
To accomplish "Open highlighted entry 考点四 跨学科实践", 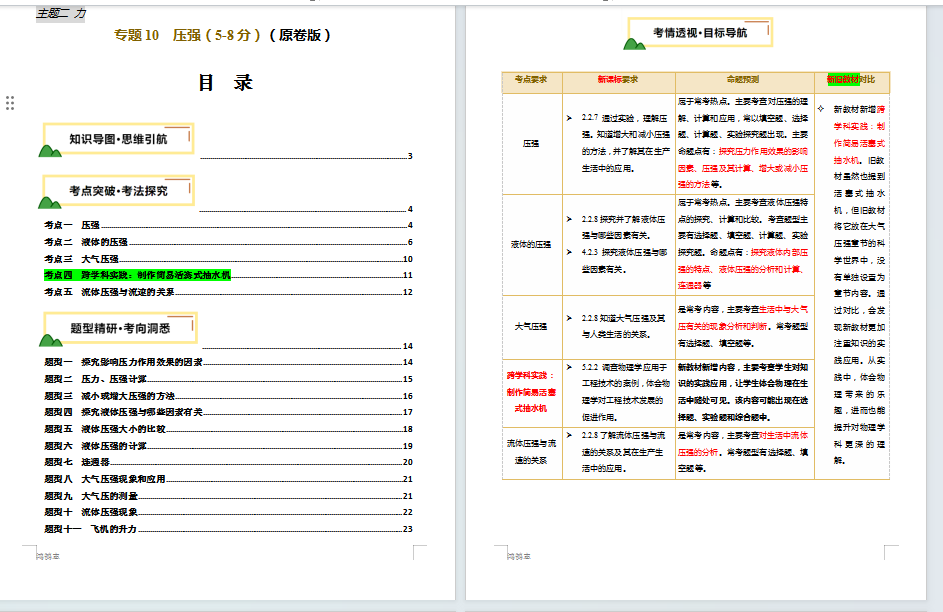I will coord(228,275).
